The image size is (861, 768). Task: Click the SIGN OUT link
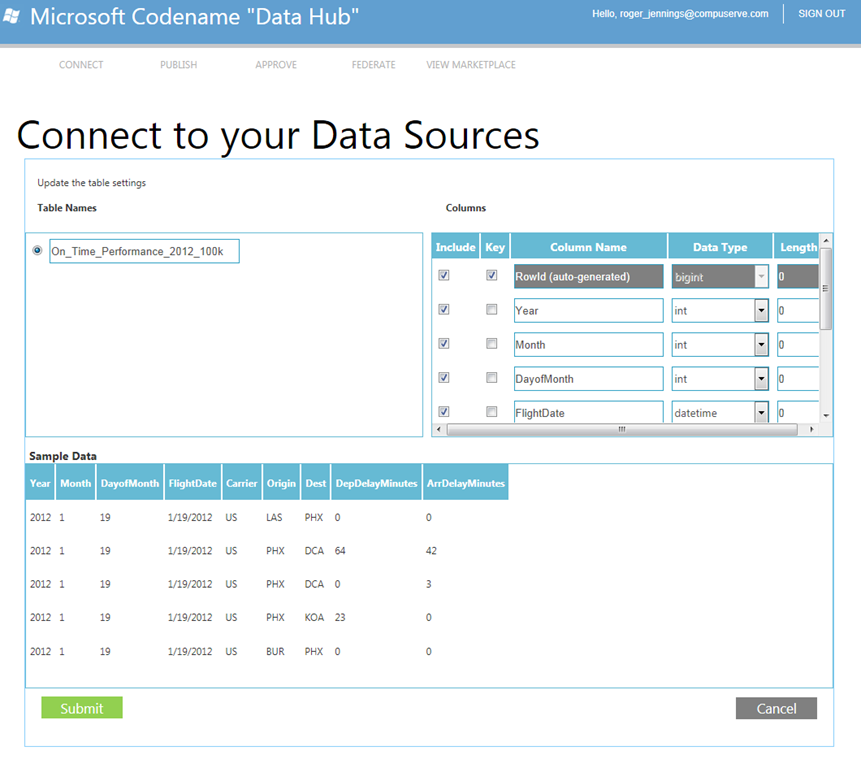[821, 14]
